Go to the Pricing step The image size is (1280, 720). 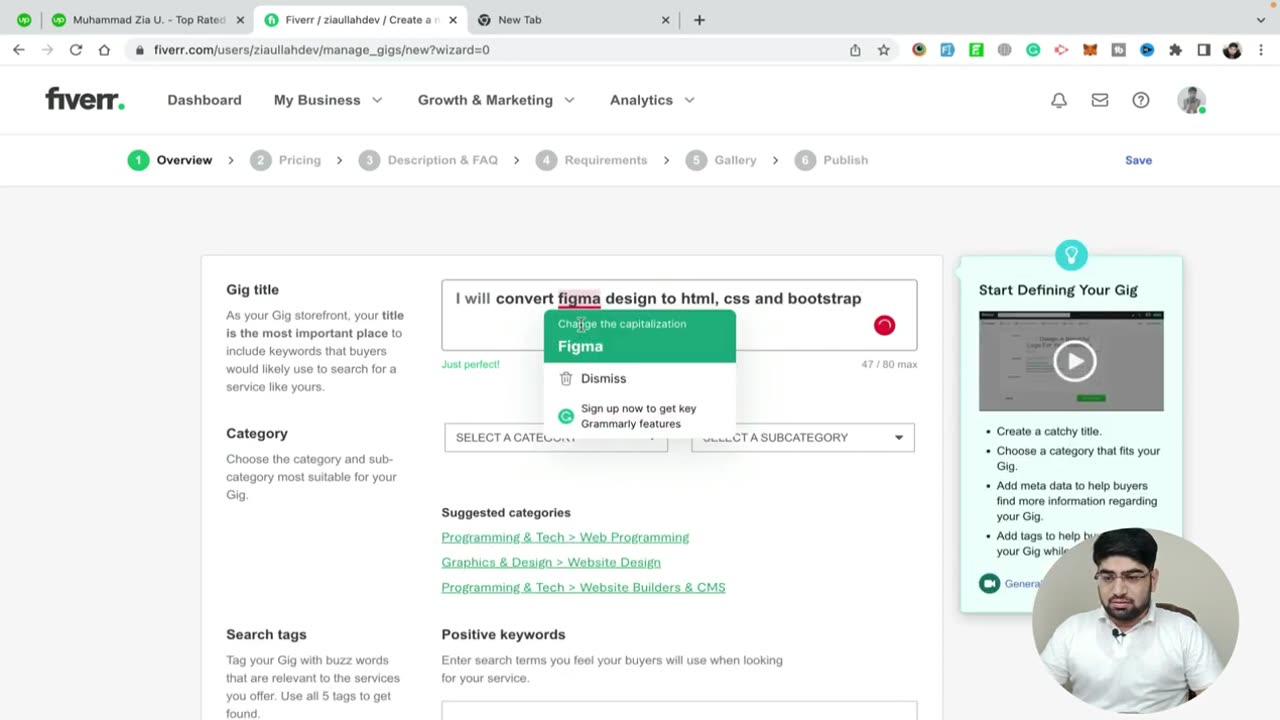click(286, 160)
